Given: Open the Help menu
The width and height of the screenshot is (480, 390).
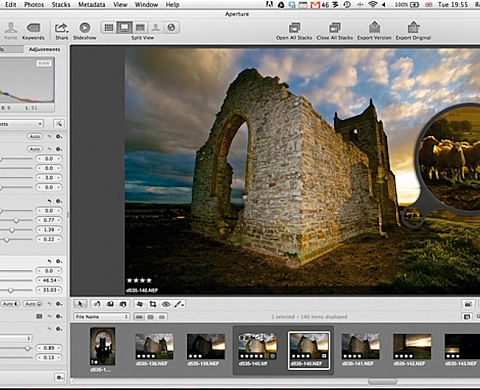Looking at the screenshot, I should [x=172, y=5].
